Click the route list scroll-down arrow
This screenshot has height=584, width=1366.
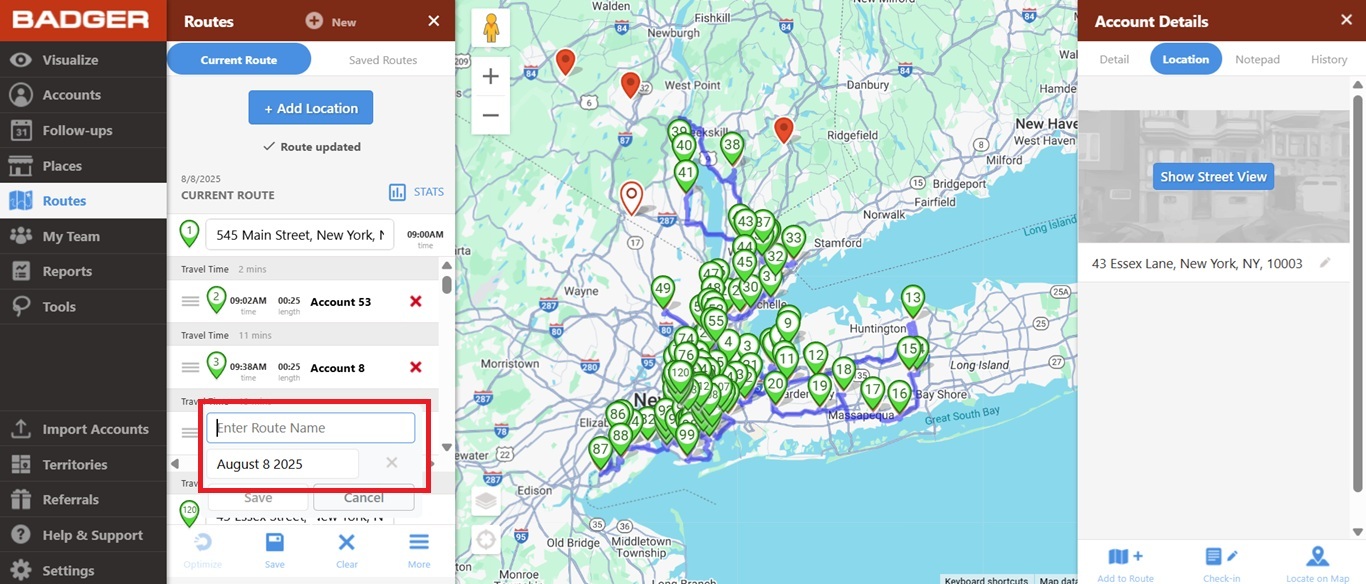pyautogui.click(x=447, y=447)
